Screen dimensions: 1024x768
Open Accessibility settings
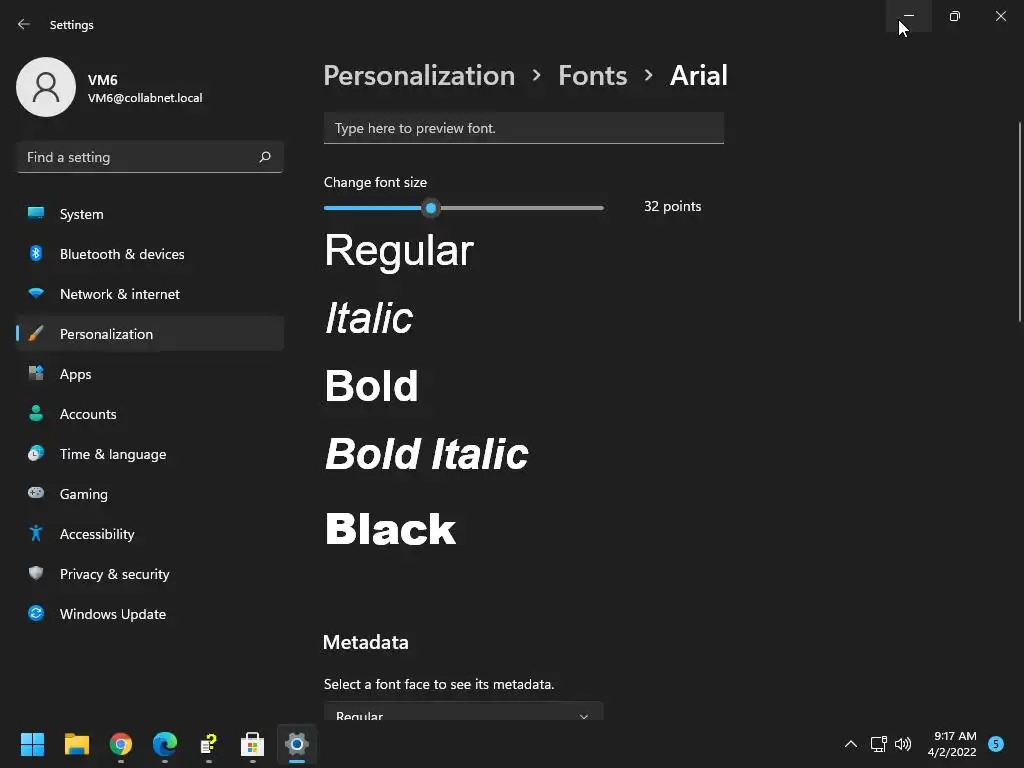(96, 534)
